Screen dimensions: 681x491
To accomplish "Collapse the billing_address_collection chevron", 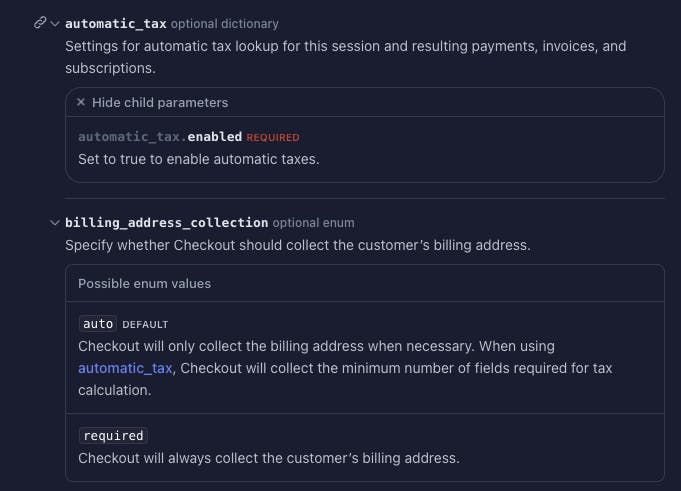I will 55,223.
